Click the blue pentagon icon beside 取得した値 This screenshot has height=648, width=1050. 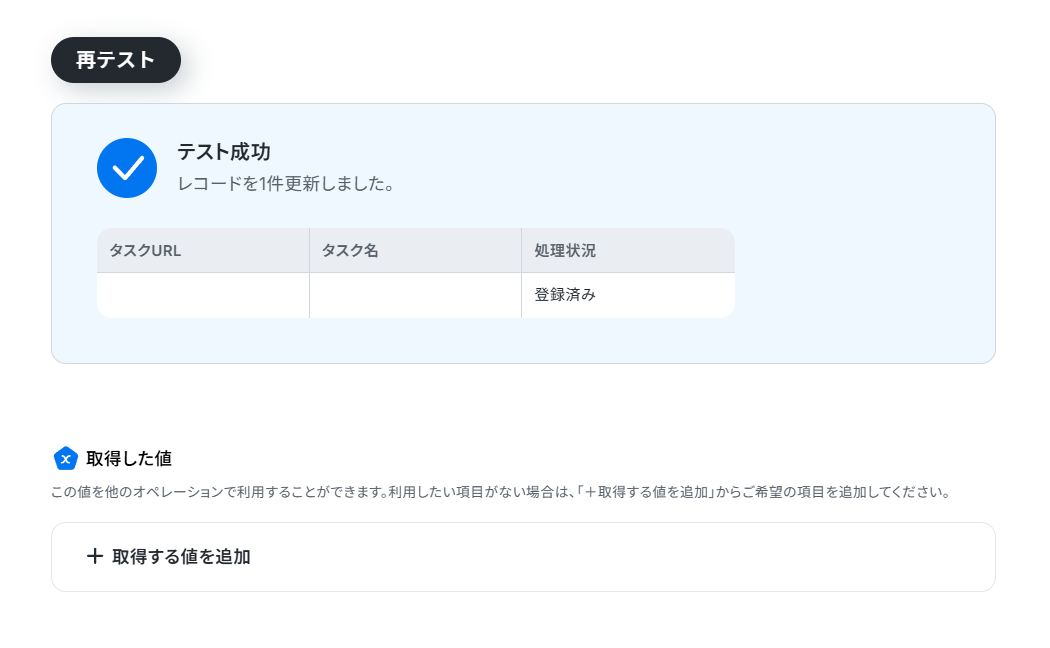(66, 459)
